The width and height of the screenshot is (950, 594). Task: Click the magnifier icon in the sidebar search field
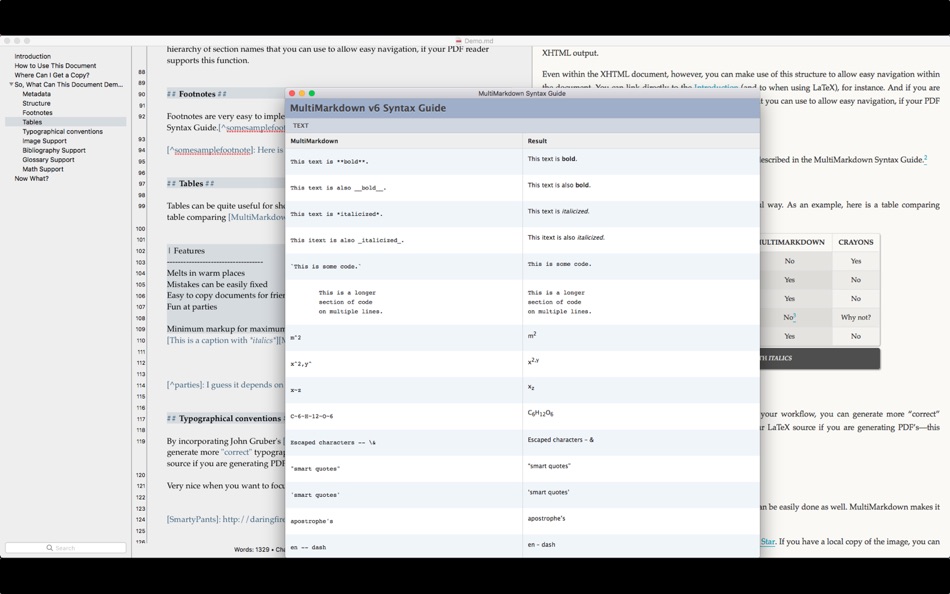(48, 547)
